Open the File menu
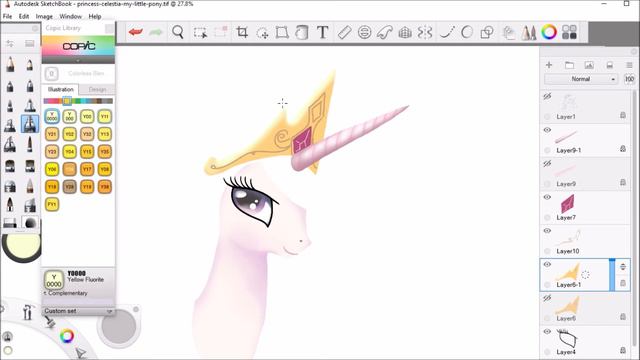Screen dimensions: 640x360 pos(7,16)
